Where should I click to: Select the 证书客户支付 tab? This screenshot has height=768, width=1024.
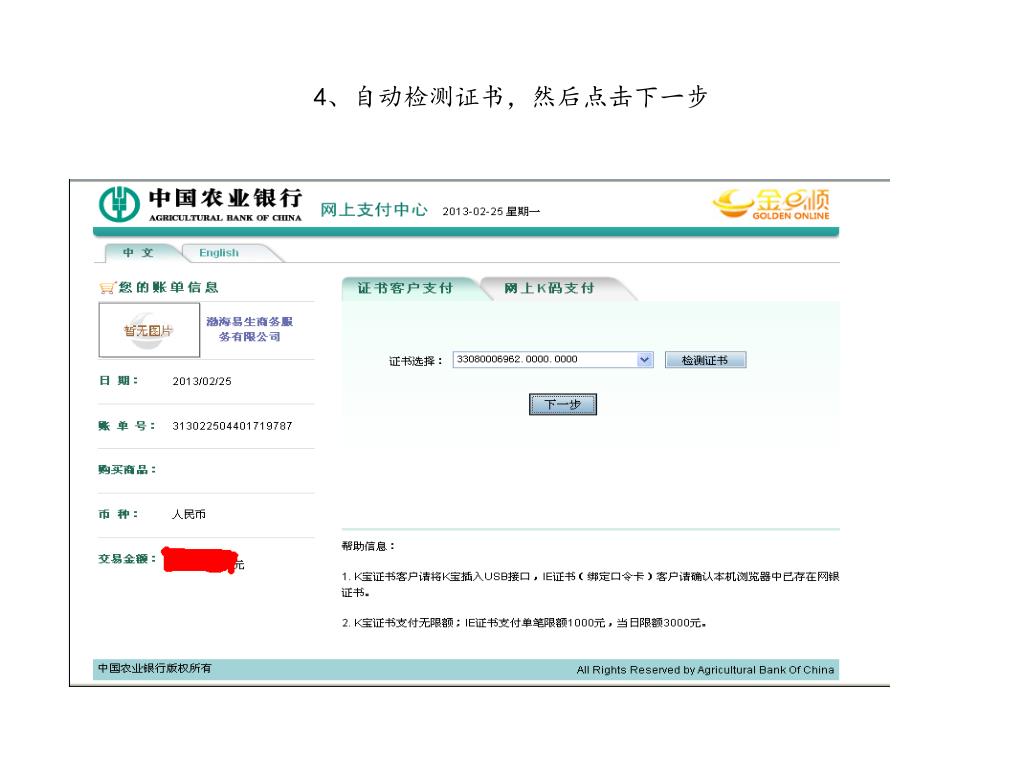click(x=405, y=288)
